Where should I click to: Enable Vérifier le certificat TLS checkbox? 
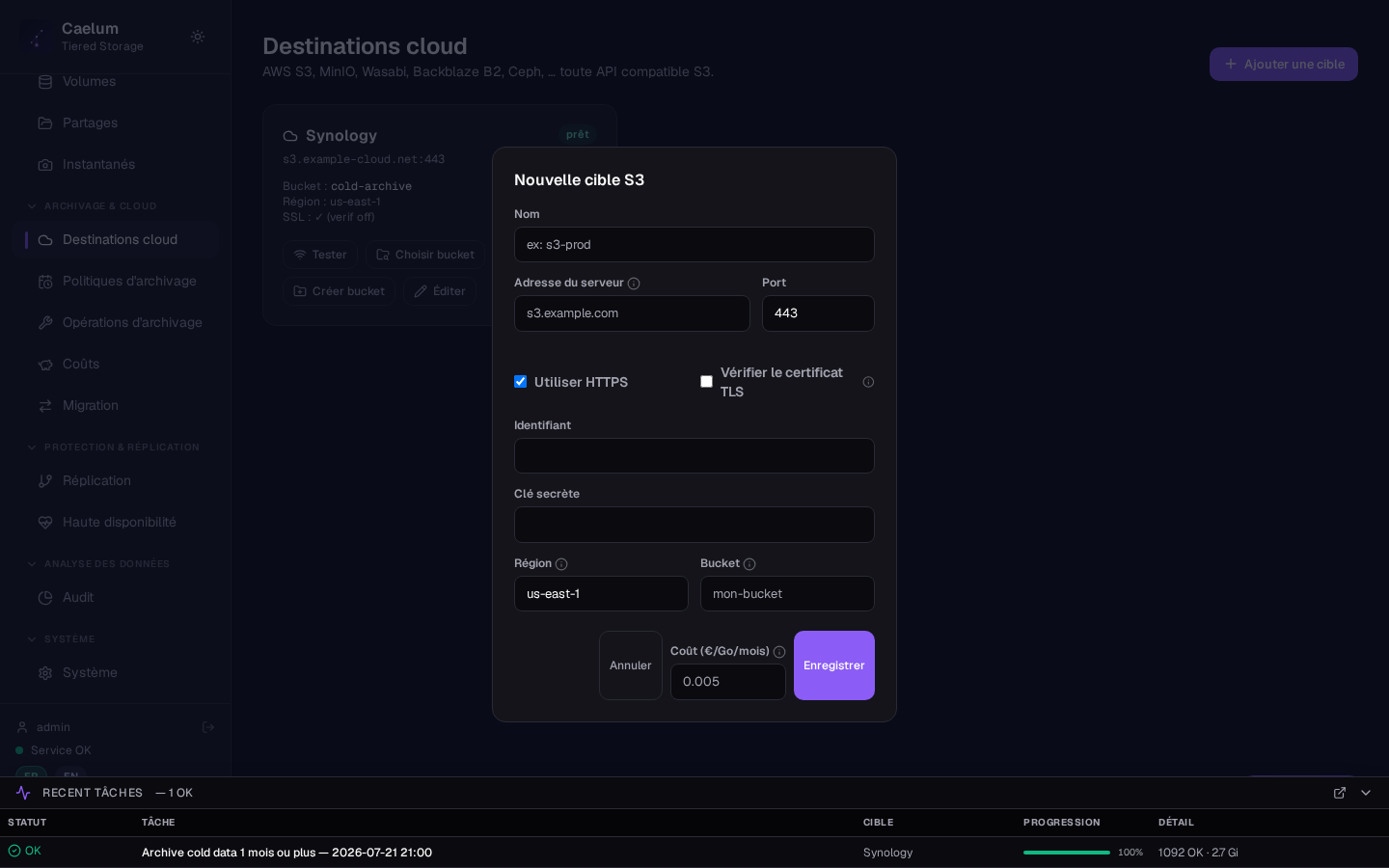click(707, 382)
